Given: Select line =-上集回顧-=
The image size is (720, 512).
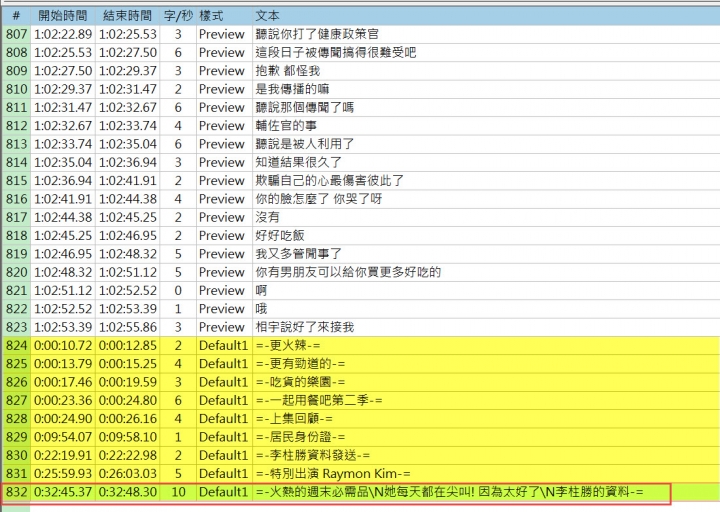Looking at the screenshot, I should coord(294,419).
